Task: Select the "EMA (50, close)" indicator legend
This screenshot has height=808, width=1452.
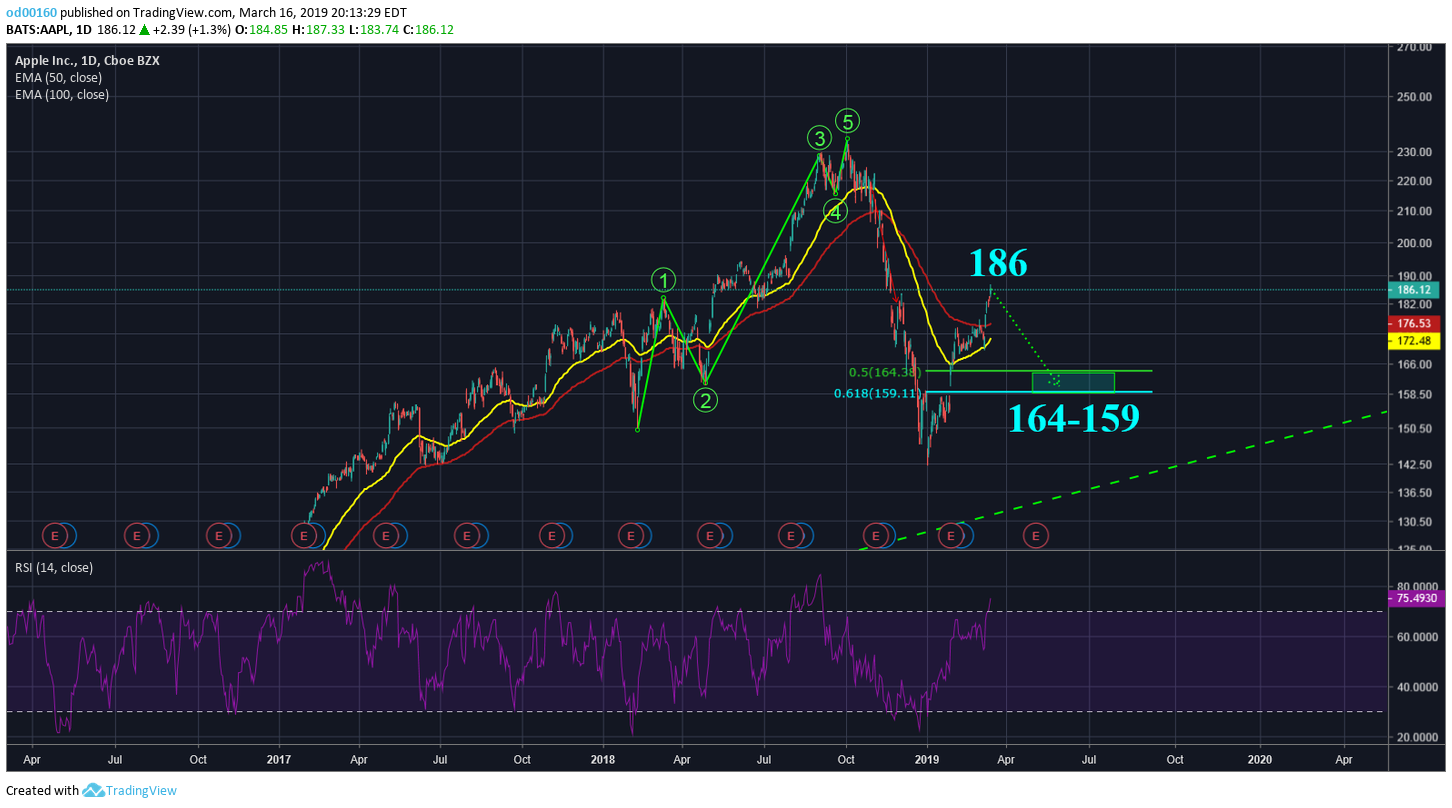Action: pyautogui.click(x=58, y=78)
